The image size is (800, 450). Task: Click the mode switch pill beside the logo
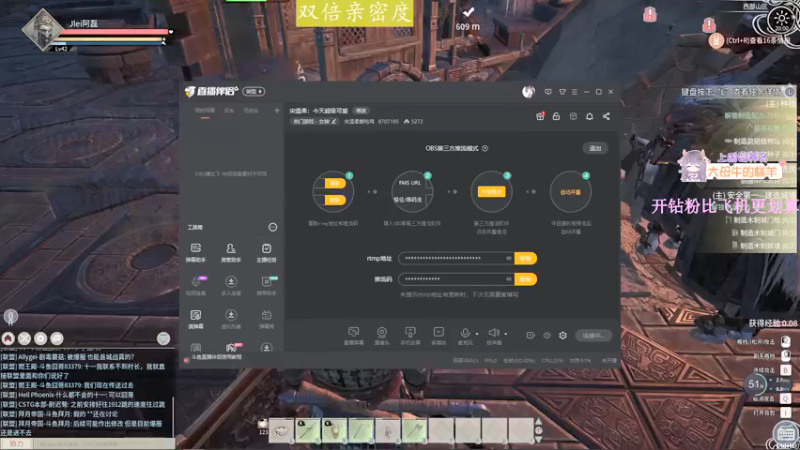pyautogui.click(x=253, y=91)
